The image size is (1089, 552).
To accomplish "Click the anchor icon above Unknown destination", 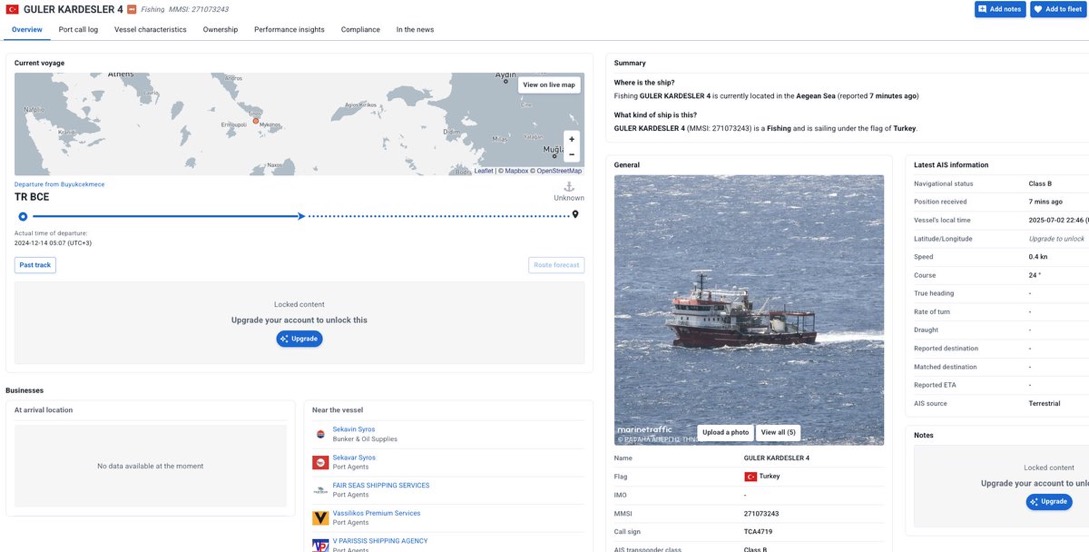I will pyautogui.click(x=569, y=187).
